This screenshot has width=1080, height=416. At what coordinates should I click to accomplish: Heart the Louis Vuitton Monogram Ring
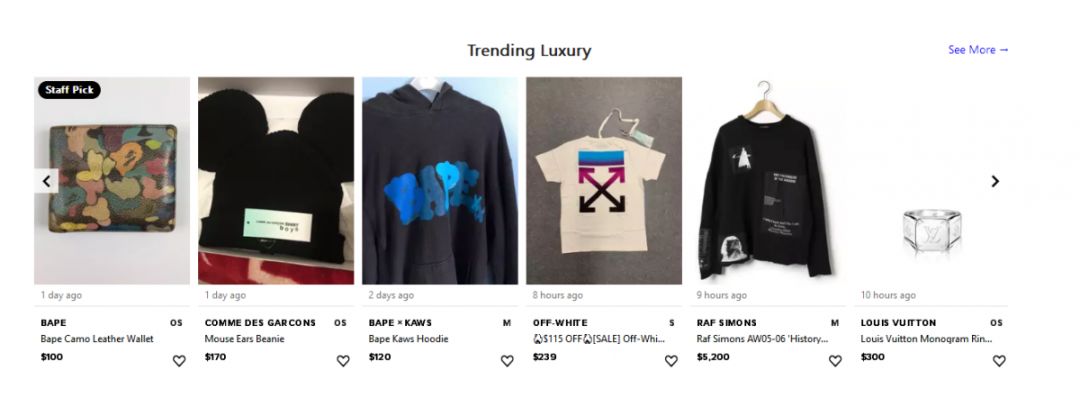(999, 361)
